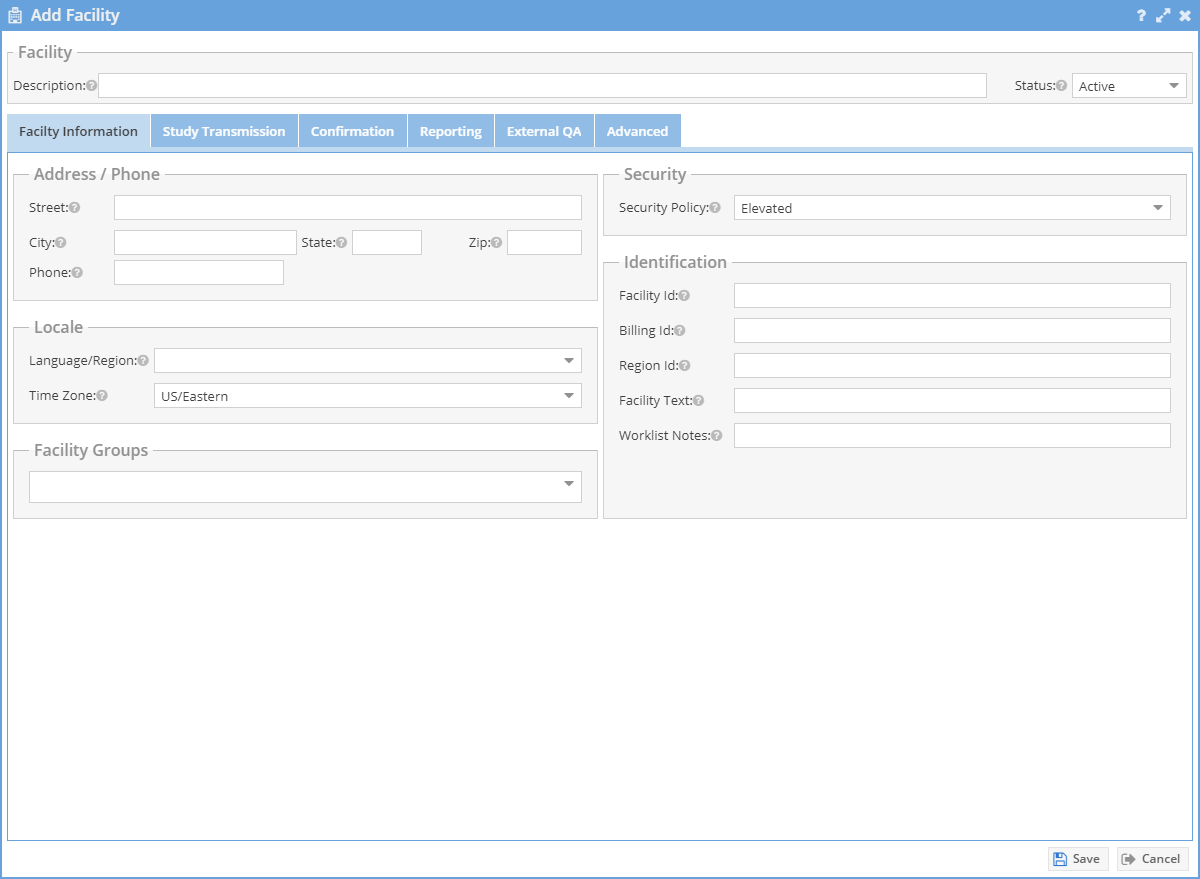
Task: Click the Billing Id input field
Action: pos(952,331)
